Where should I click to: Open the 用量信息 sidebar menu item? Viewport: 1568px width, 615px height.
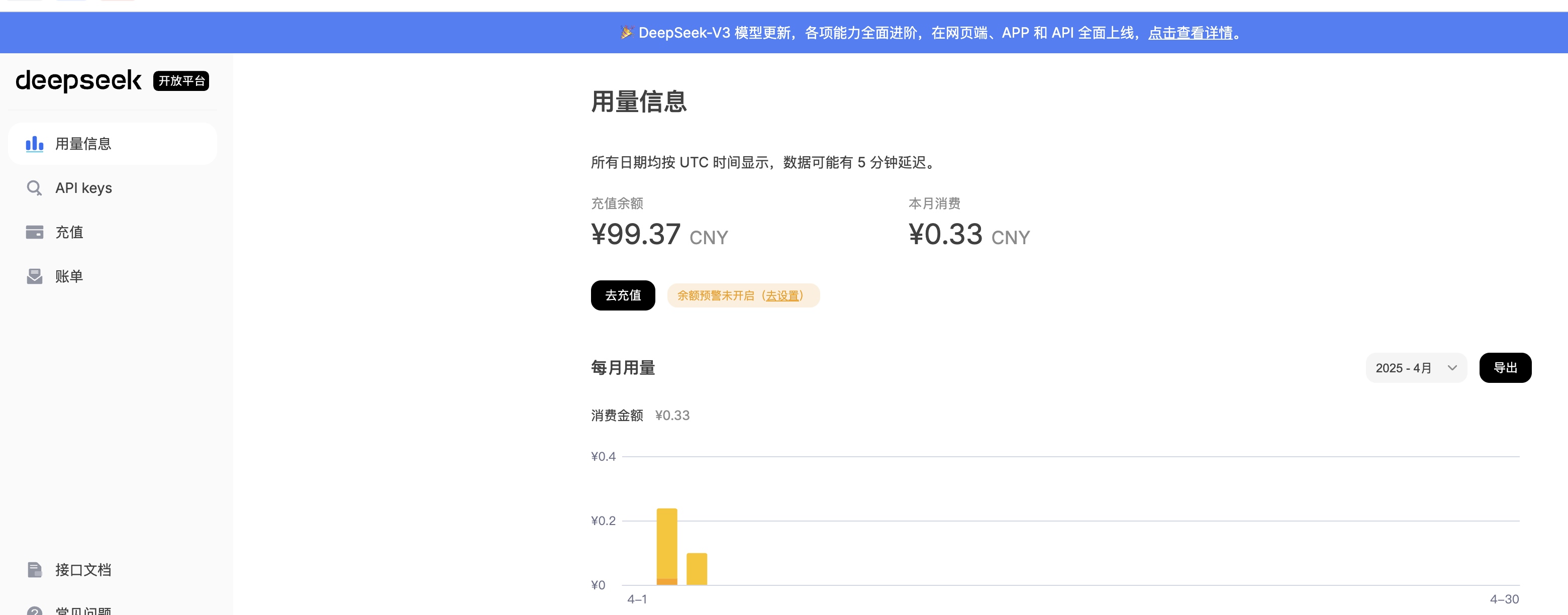click(x=113, y=144)
